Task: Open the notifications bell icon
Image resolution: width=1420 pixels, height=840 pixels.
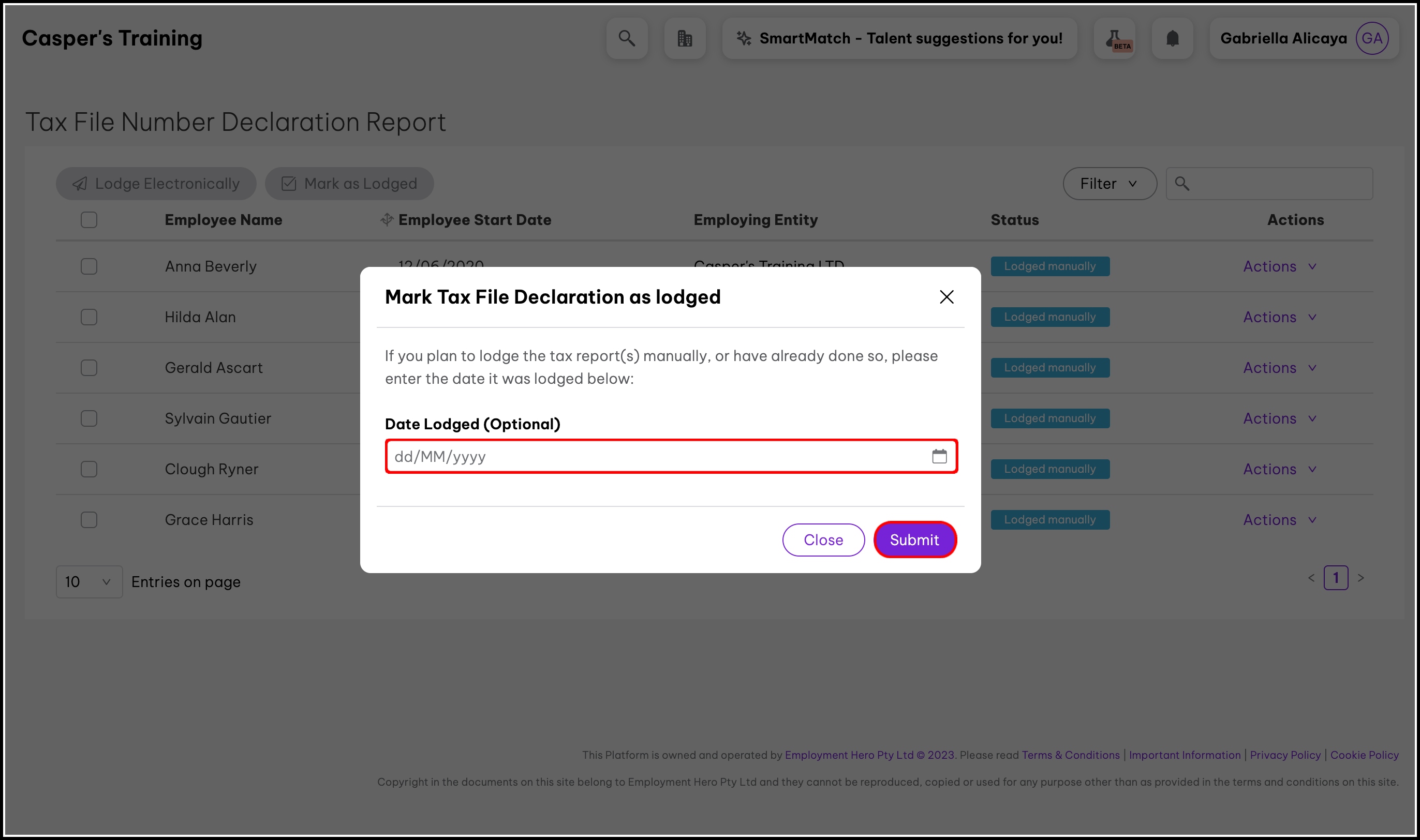Action: click(1172, 38)
